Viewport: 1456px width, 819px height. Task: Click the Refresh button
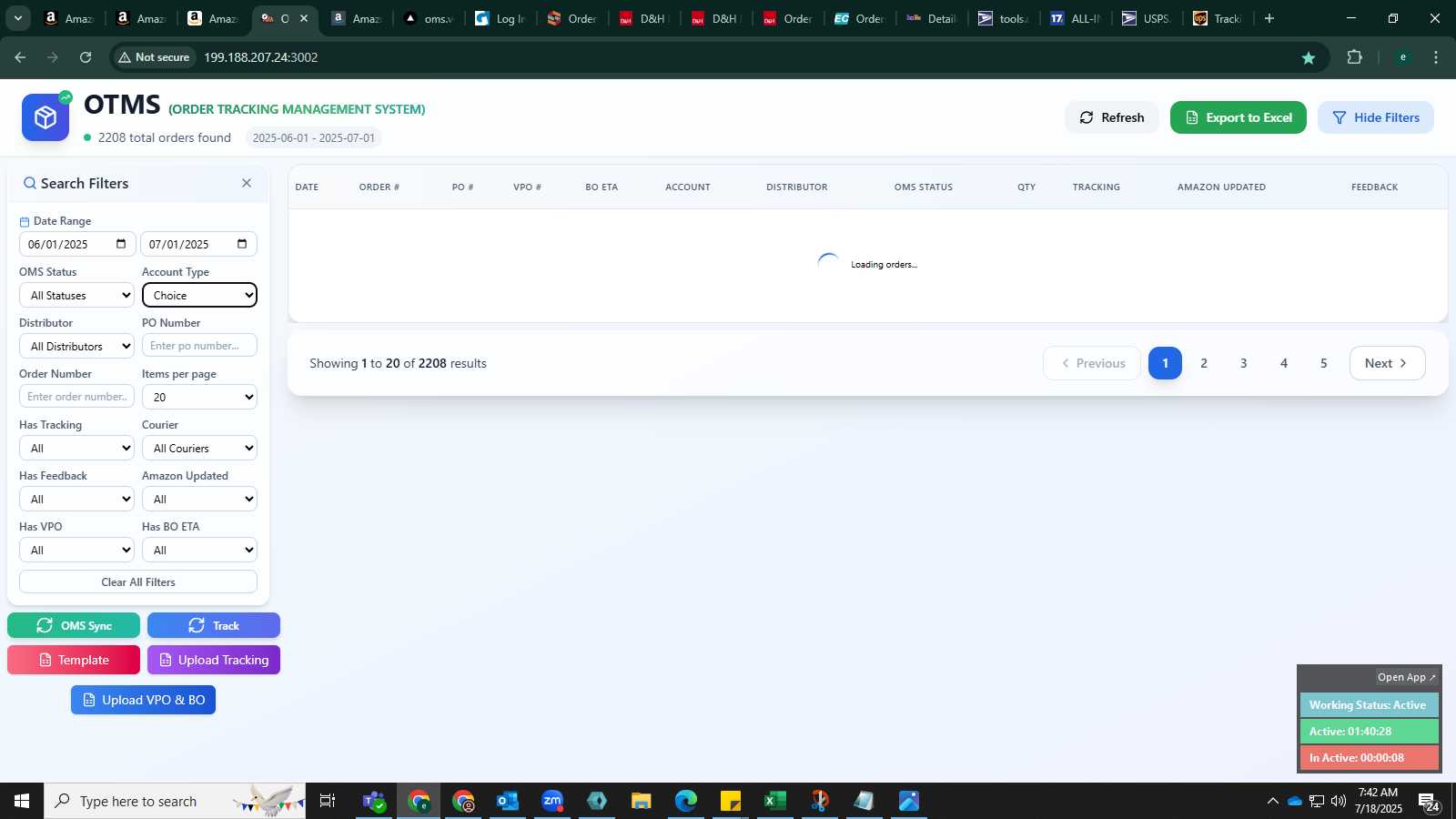1112,117
